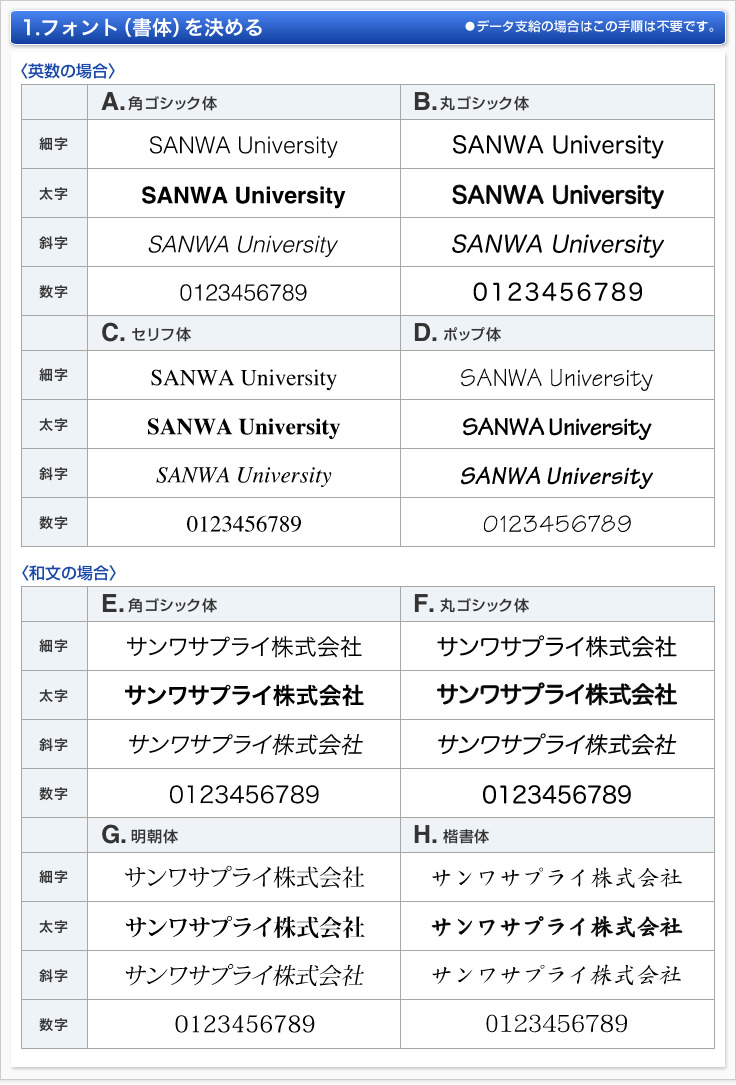Viewport: 736px width, 1085px height.
Task: Select the 'F. 丸ゴシック体' Japanese font header
Action: click(x=471, y=604)
